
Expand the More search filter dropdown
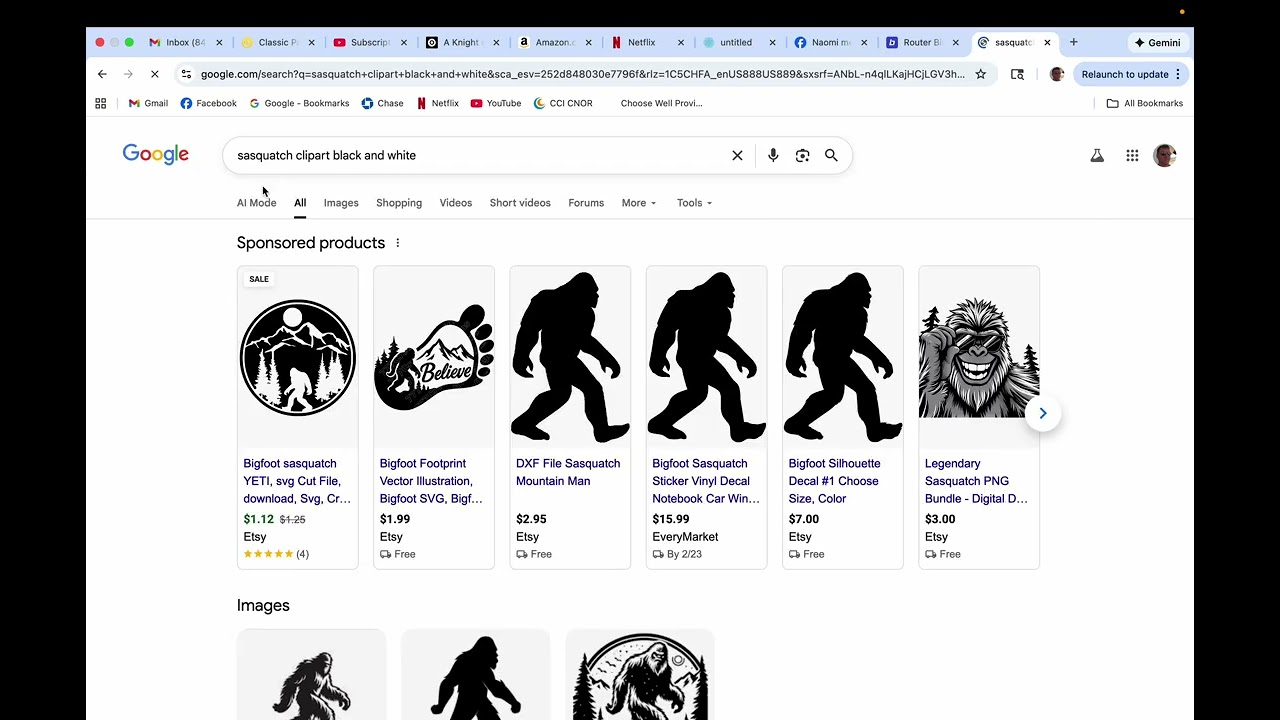tap(639, 203)
